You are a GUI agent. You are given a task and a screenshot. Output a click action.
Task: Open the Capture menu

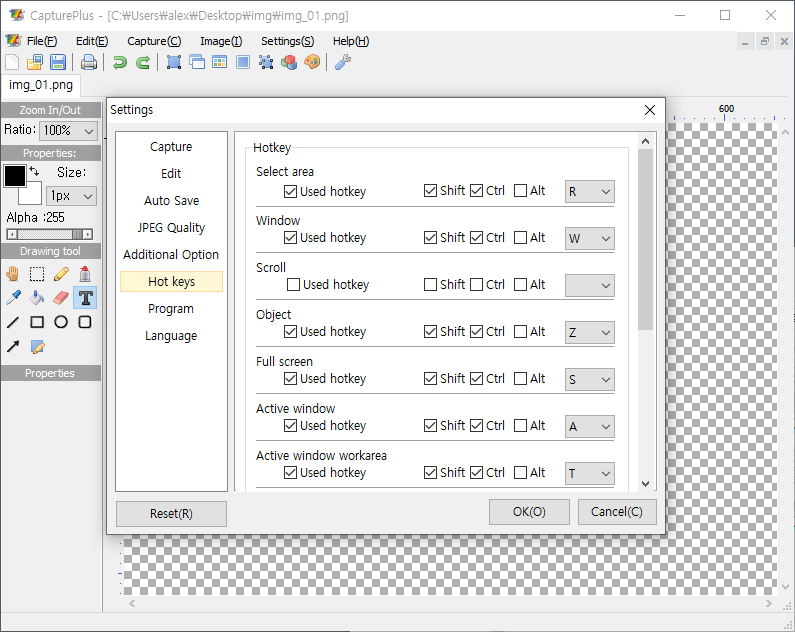click(x=154, y=41)
